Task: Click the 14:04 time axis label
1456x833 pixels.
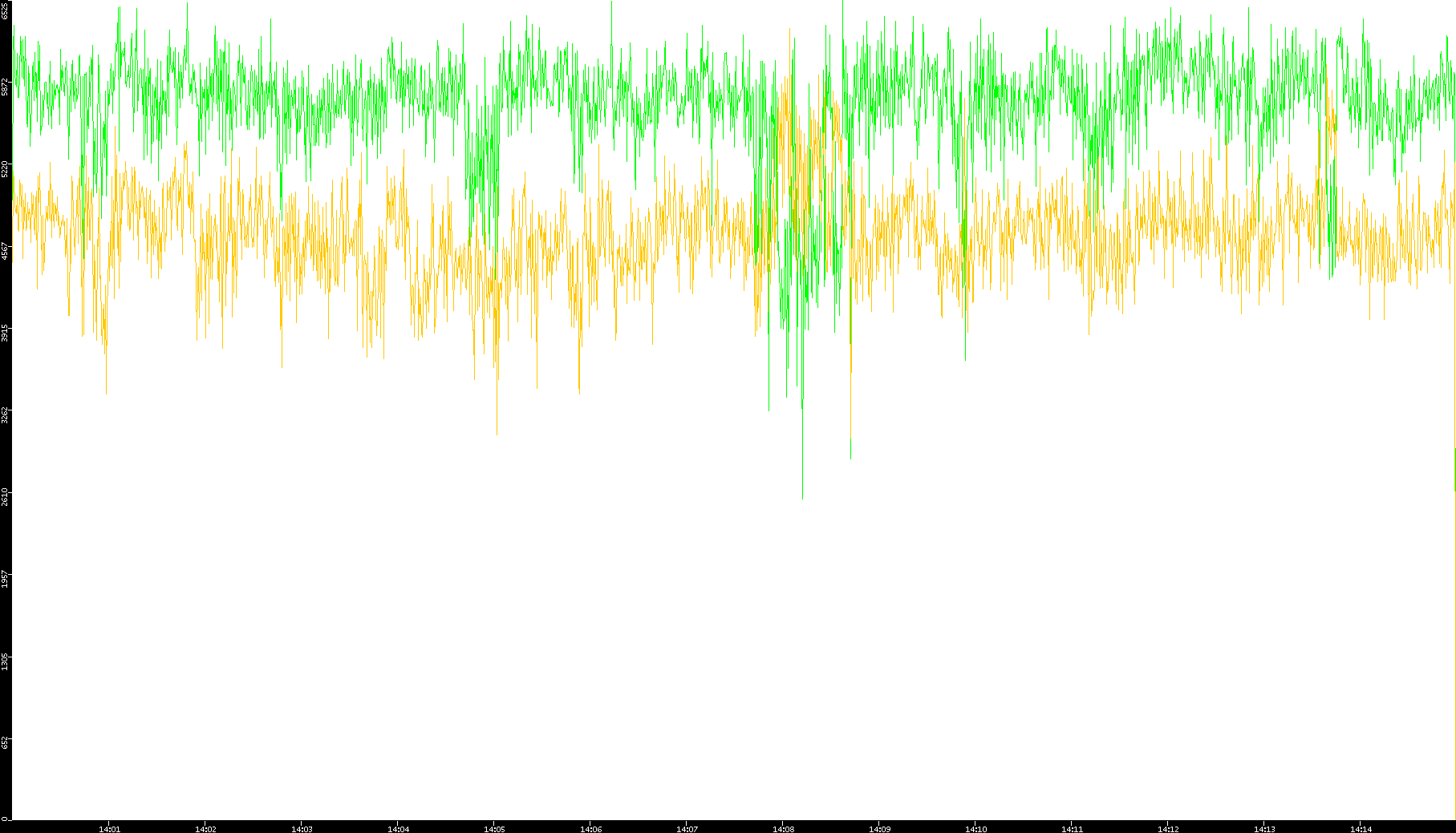Action: point(398,829)
